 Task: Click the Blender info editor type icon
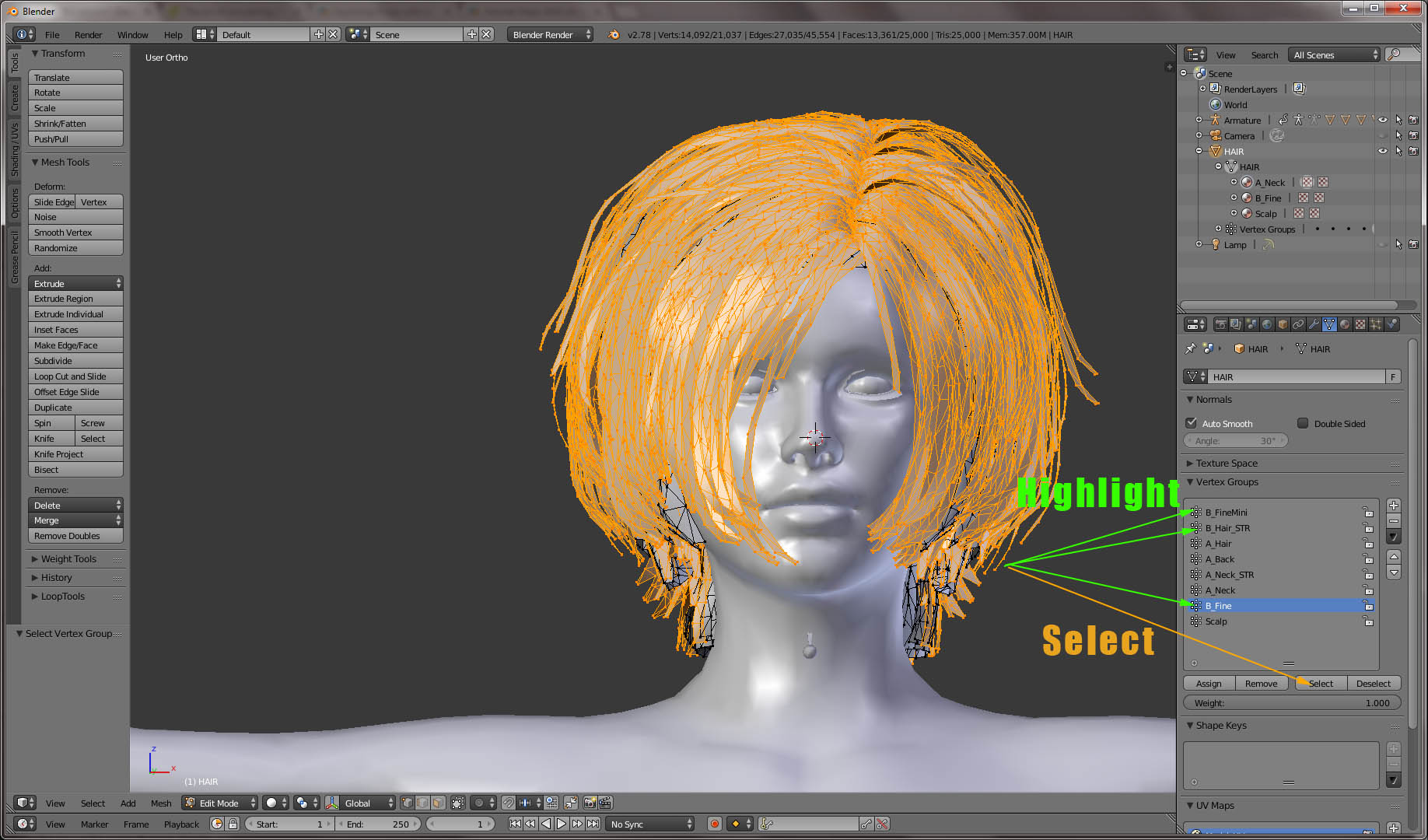pos(25,34)
